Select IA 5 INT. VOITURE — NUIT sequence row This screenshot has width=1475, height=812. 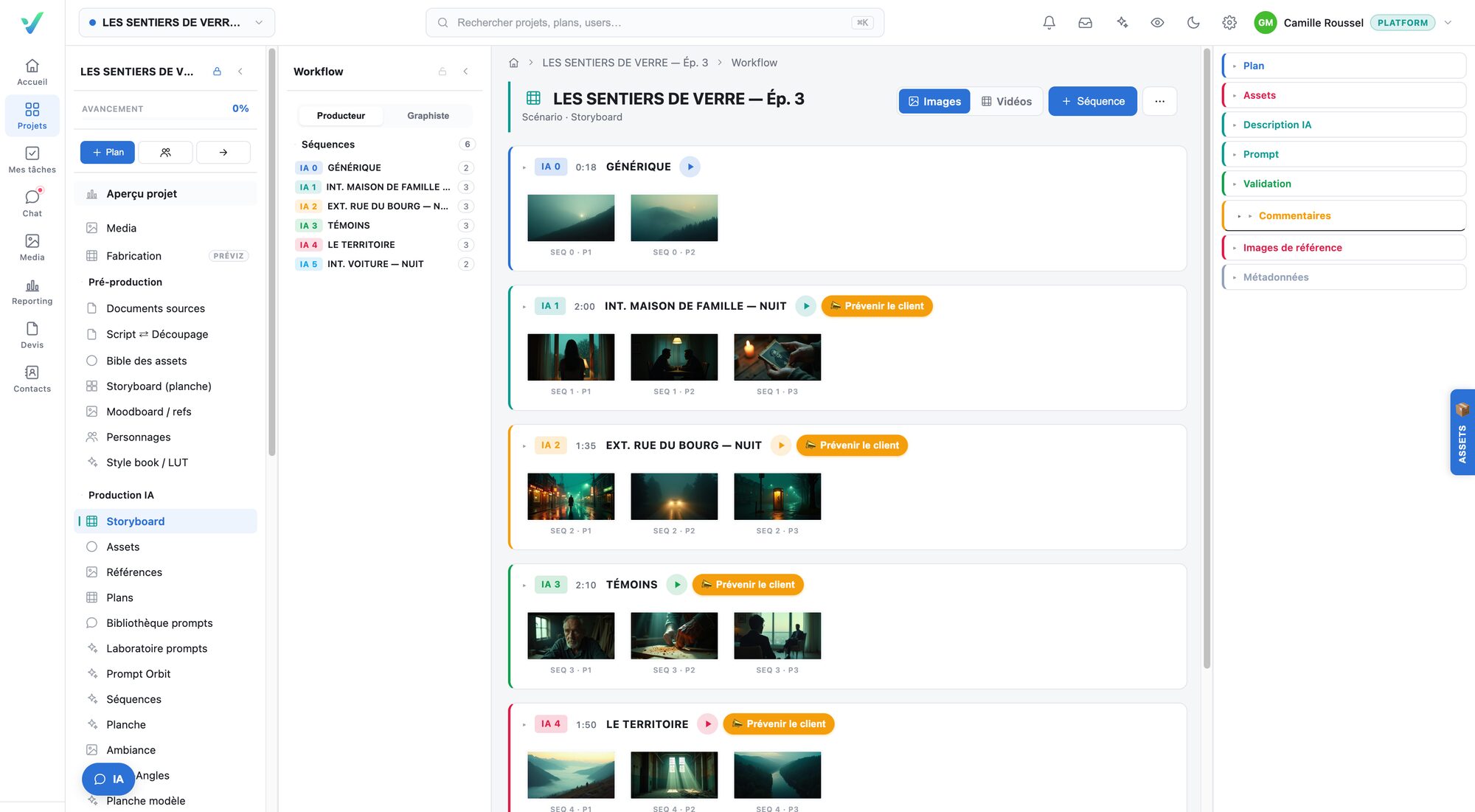click(384, 264)
